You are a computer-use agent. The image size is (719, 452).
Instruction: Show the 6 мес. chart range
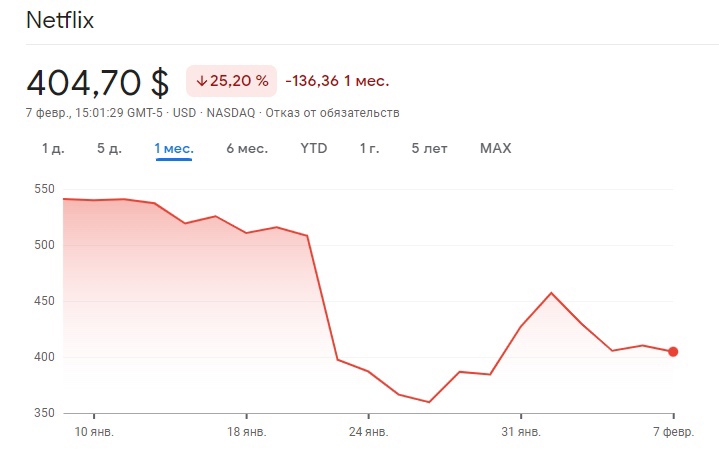coord(246,149)
